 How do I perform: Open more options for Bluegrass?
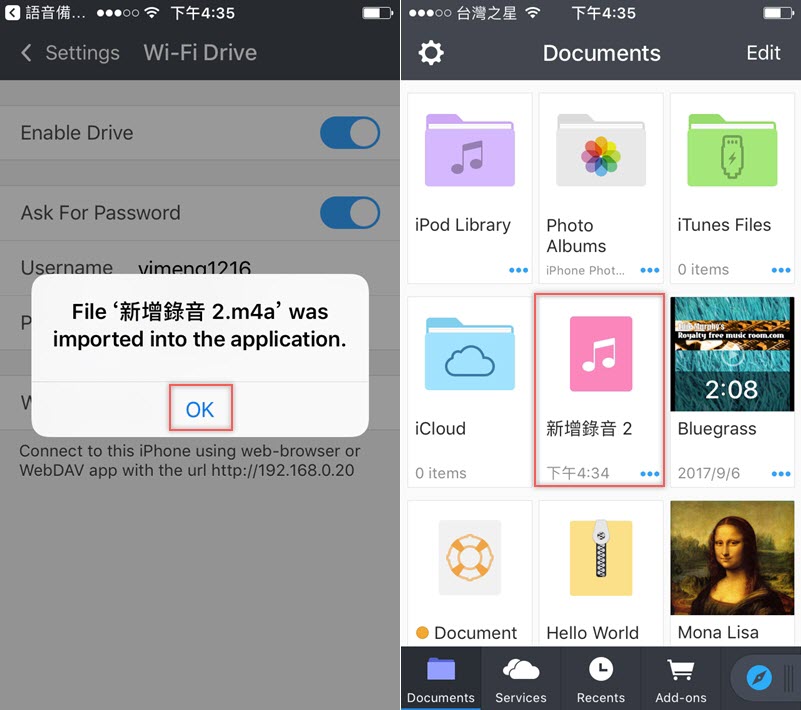[x=781, y=474]
